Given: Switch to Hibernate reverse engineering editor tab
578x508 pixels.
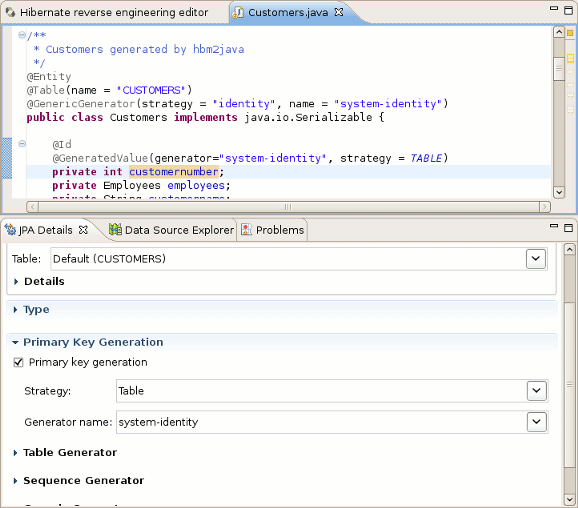Looking at the screenshot, I should pyautogui.click(x=114, y=13).
